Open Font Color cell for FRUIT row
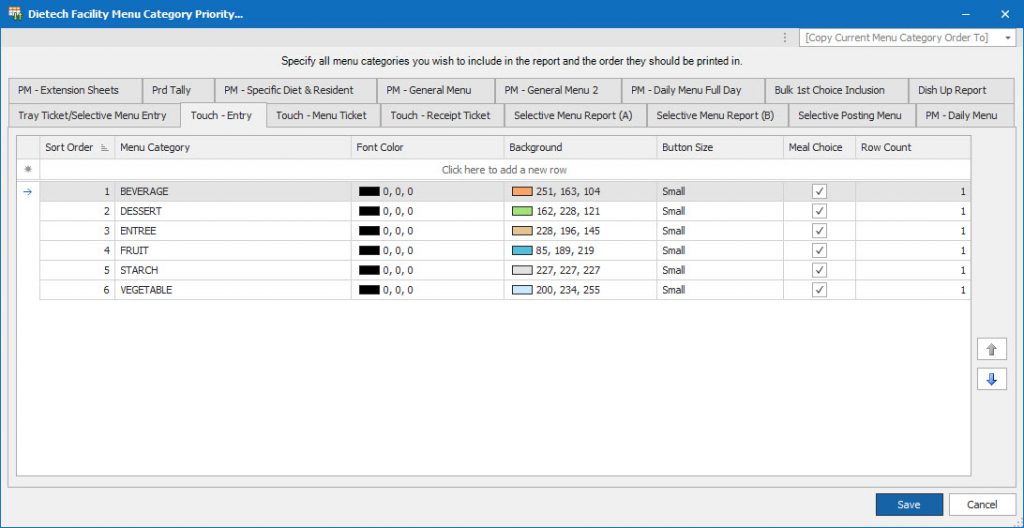The height and width of the screenshot is (528, 1024). (x=427, y=251)
